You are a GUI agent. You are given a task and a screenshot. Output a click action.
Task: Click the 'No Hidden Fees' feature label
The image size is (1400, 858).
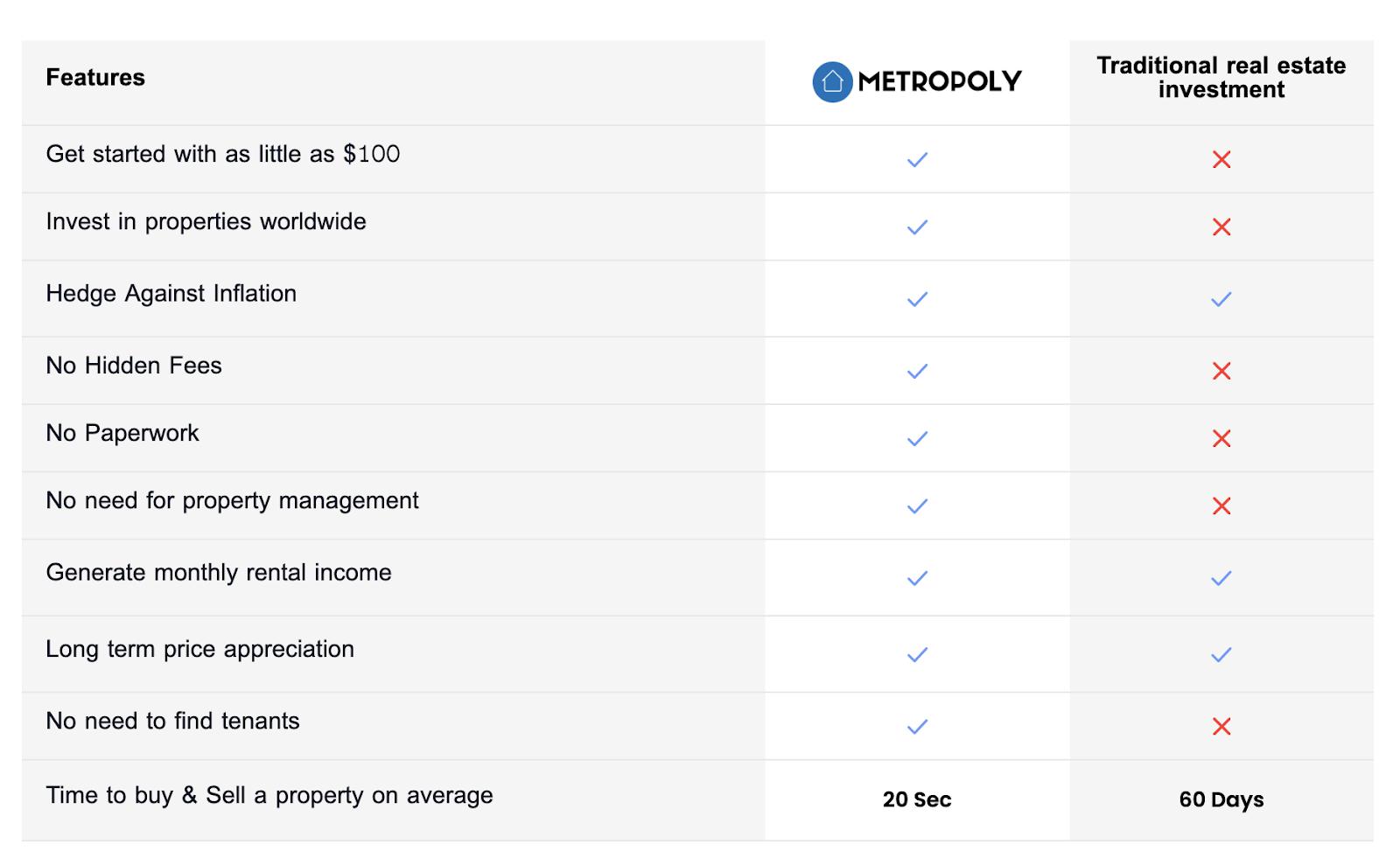click(x=134, y=366)
